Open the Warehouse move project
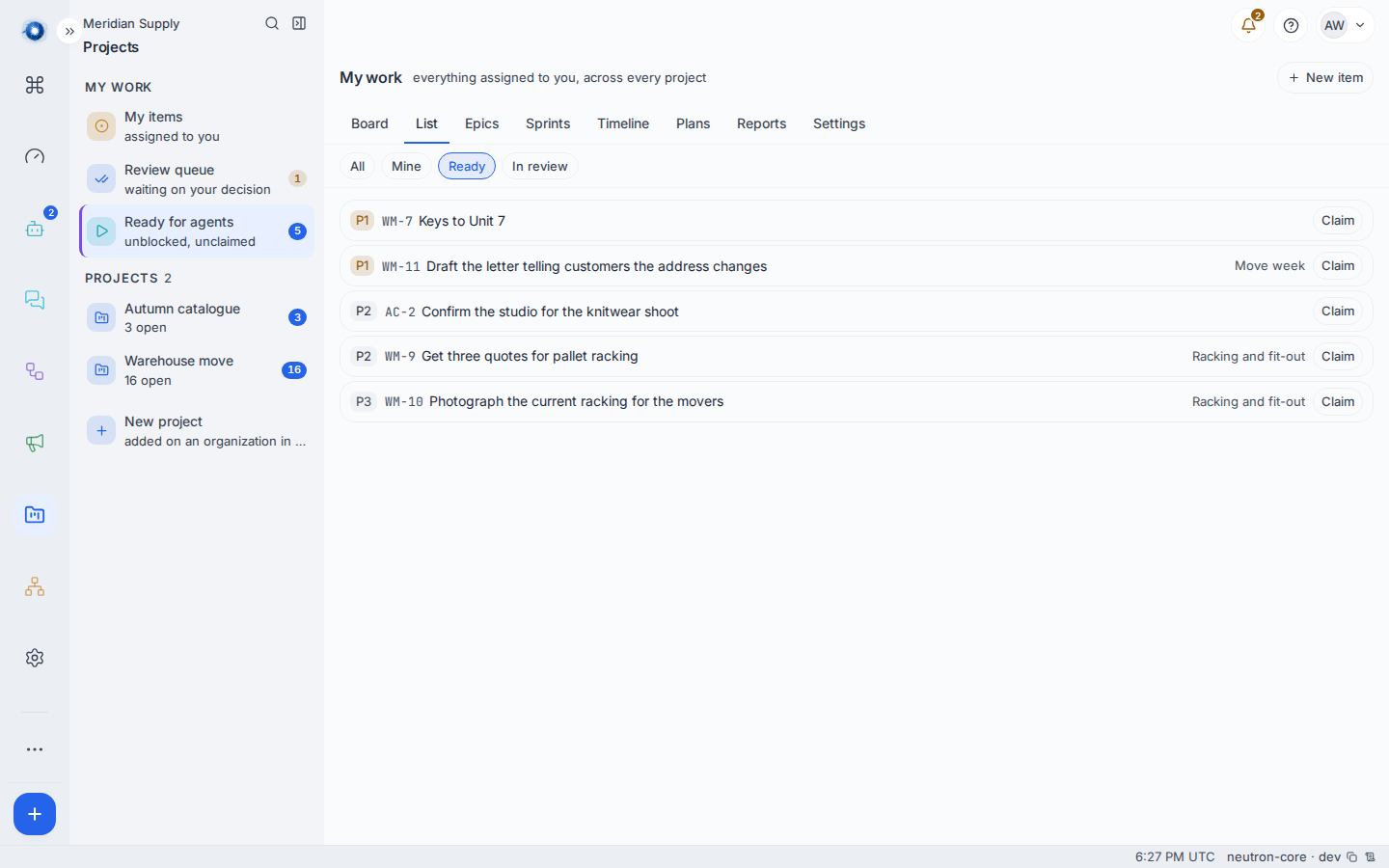Screen dimensions: 1389x868 [197, 370]
